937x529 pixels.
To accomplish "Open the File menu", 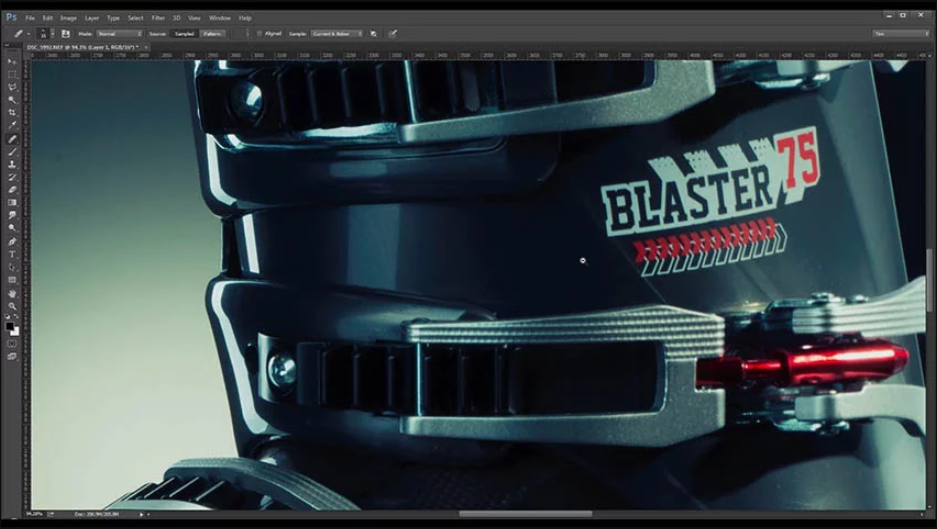I will pyautogui.click(x=30, y=18).
